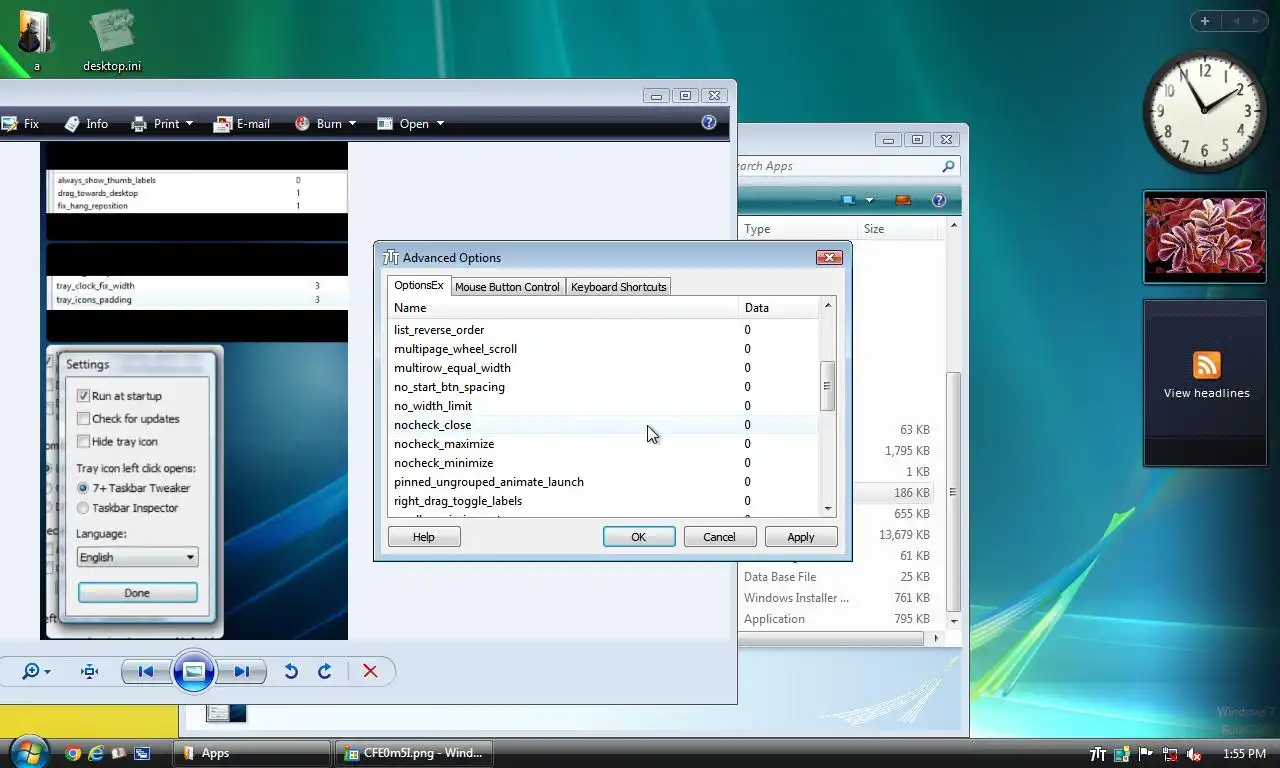Select the nocheck_maximize row
The width and height of the screenshot is (1280, 768).
[604, 444]
